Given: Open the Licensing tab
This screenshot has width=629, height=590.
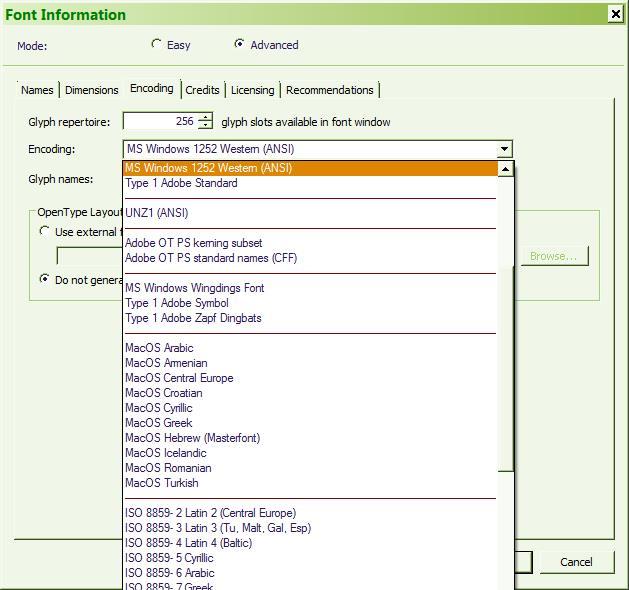Looking at the screenshot, I should (253, 90).
